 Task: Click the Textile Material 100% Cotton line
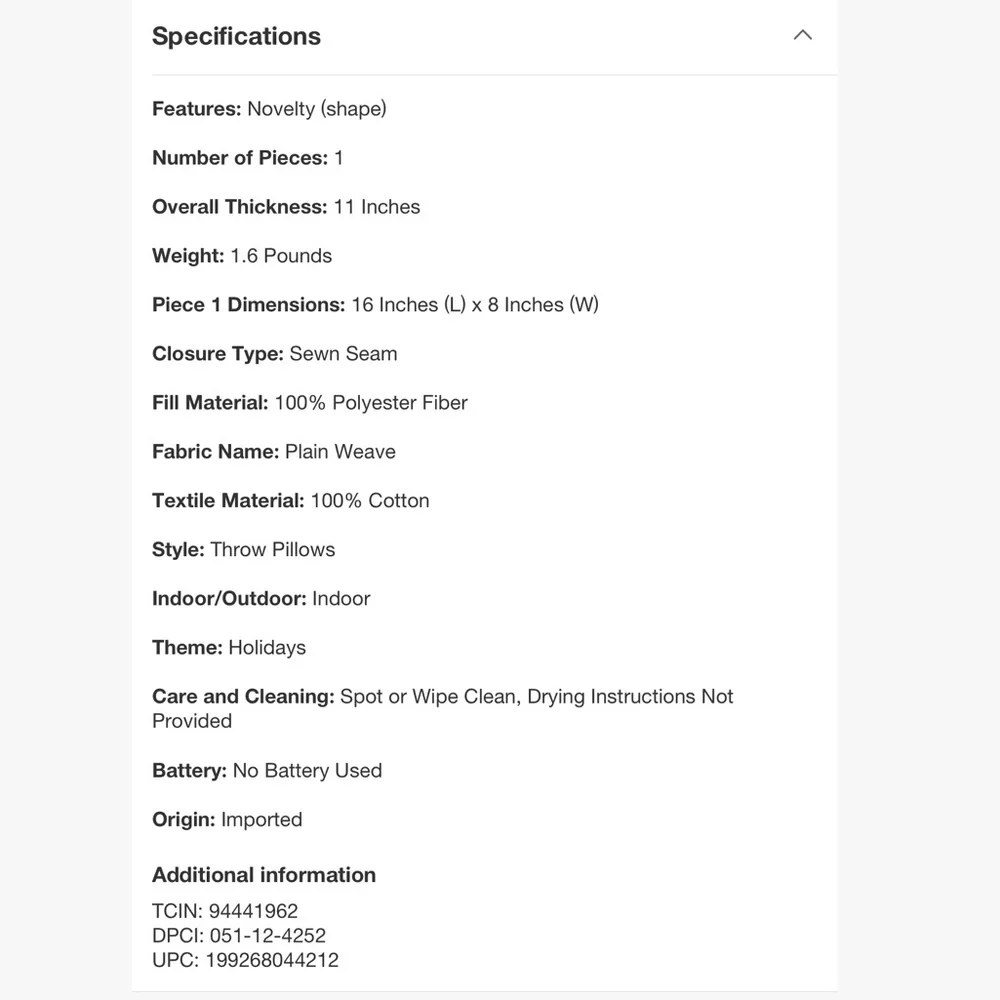coord(290,501)
